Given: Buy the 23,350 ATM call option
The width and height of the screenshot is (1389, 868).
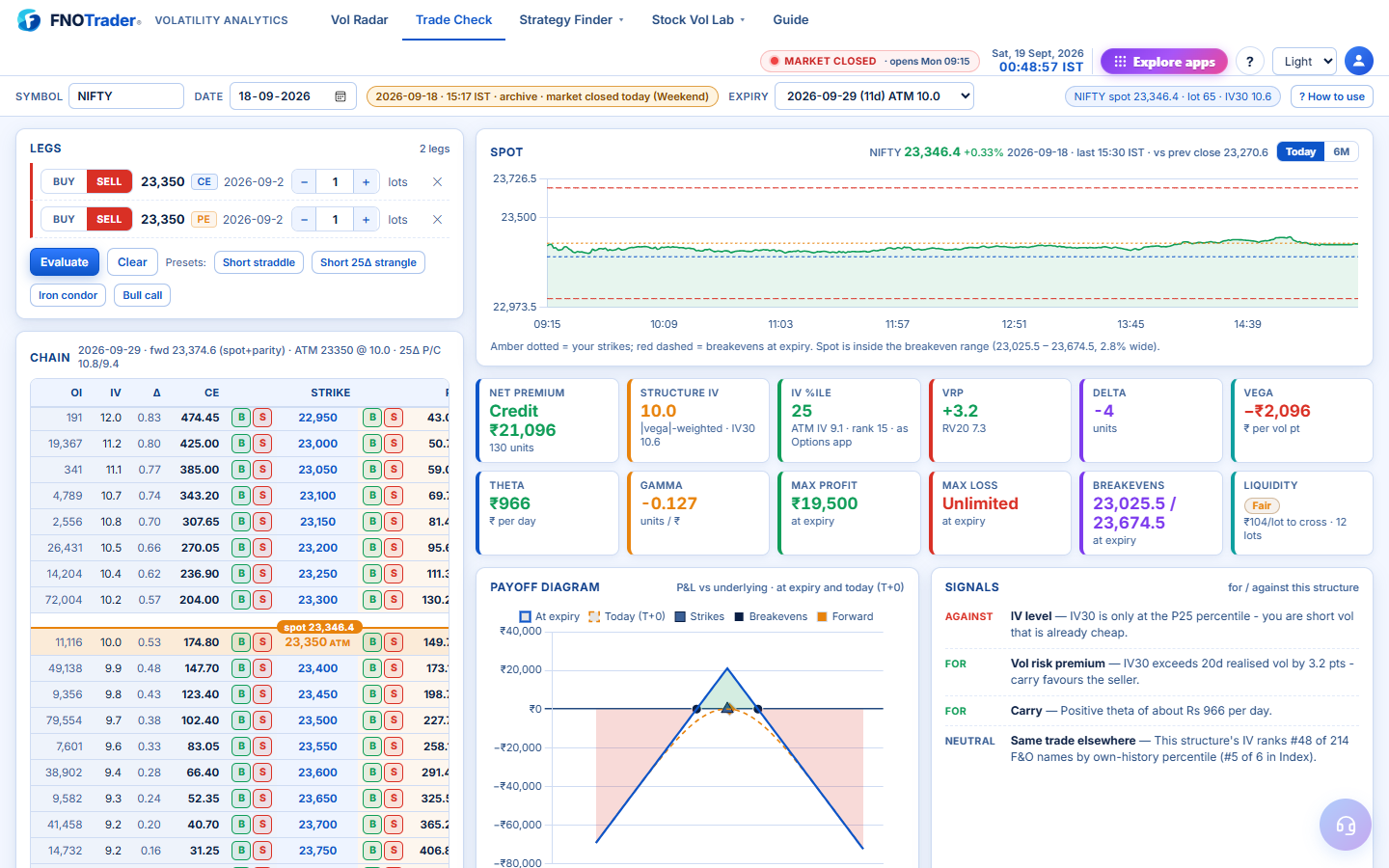Looking at the screenshot, I should [241, 642].
